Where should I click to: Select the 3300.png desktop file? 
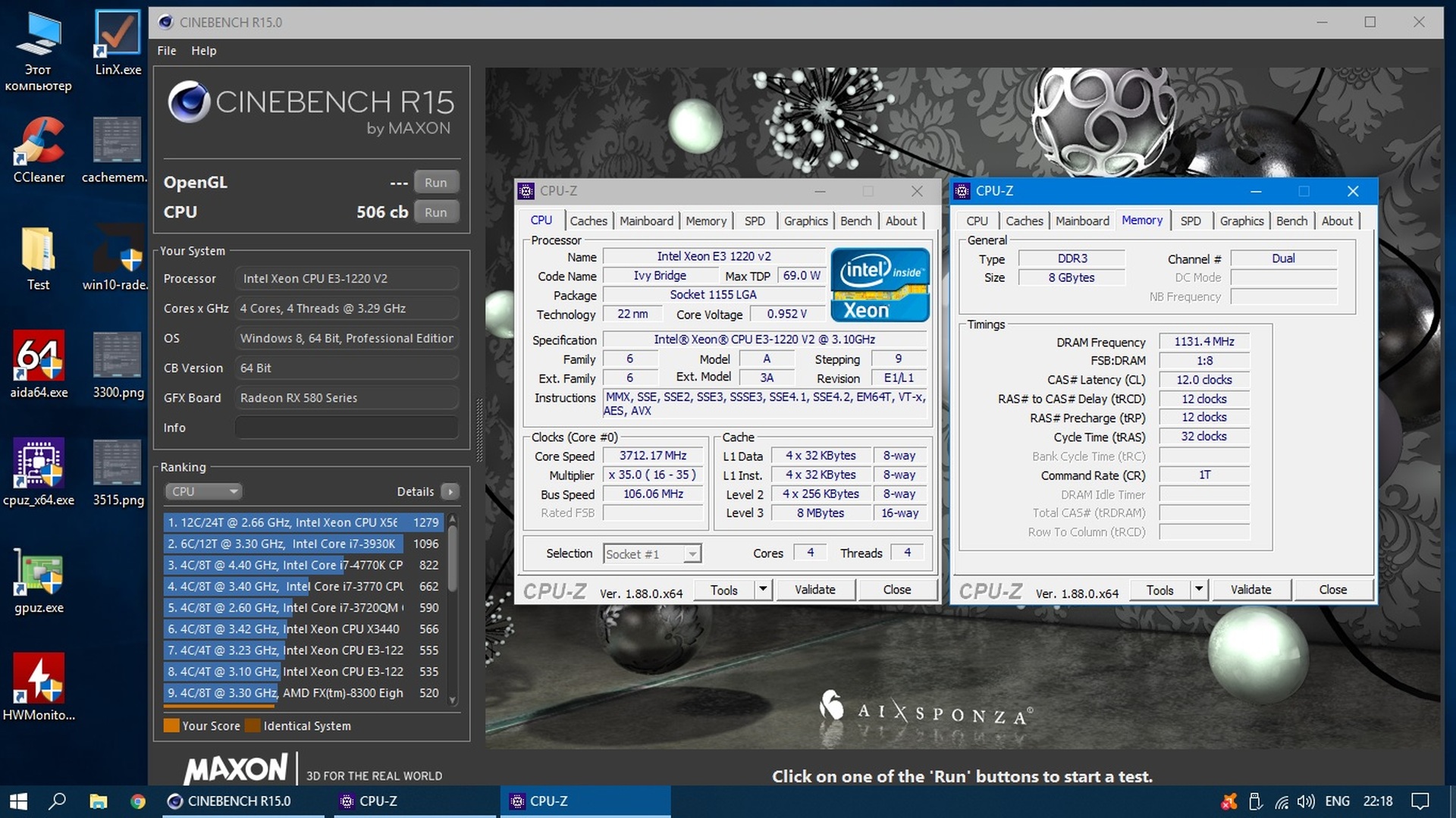(118, 365)
